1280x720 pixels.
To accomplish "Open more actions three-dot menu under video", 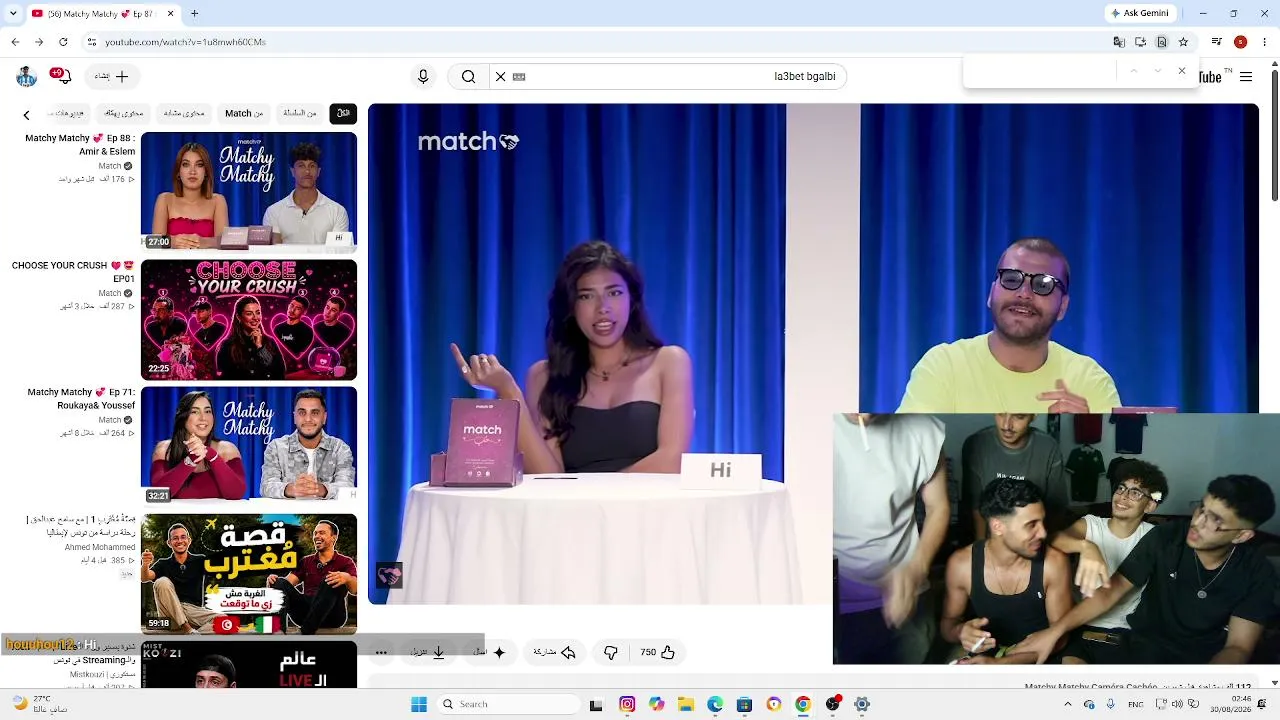I will click(381, 652).
